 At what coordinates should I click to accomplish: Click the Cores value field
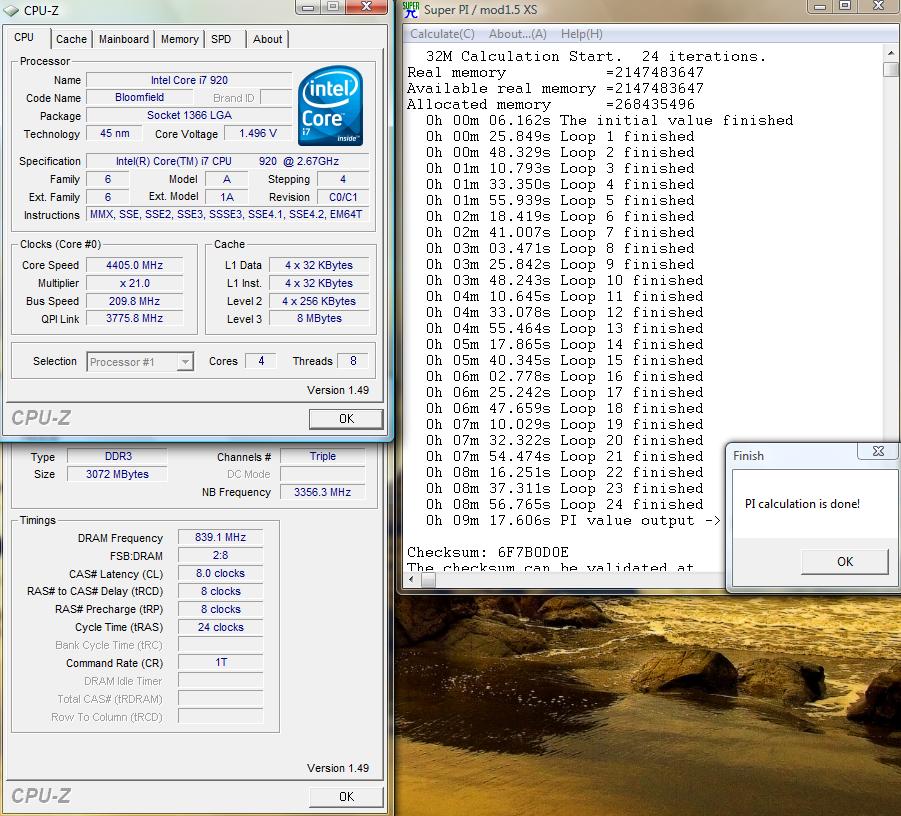[261, 361]
